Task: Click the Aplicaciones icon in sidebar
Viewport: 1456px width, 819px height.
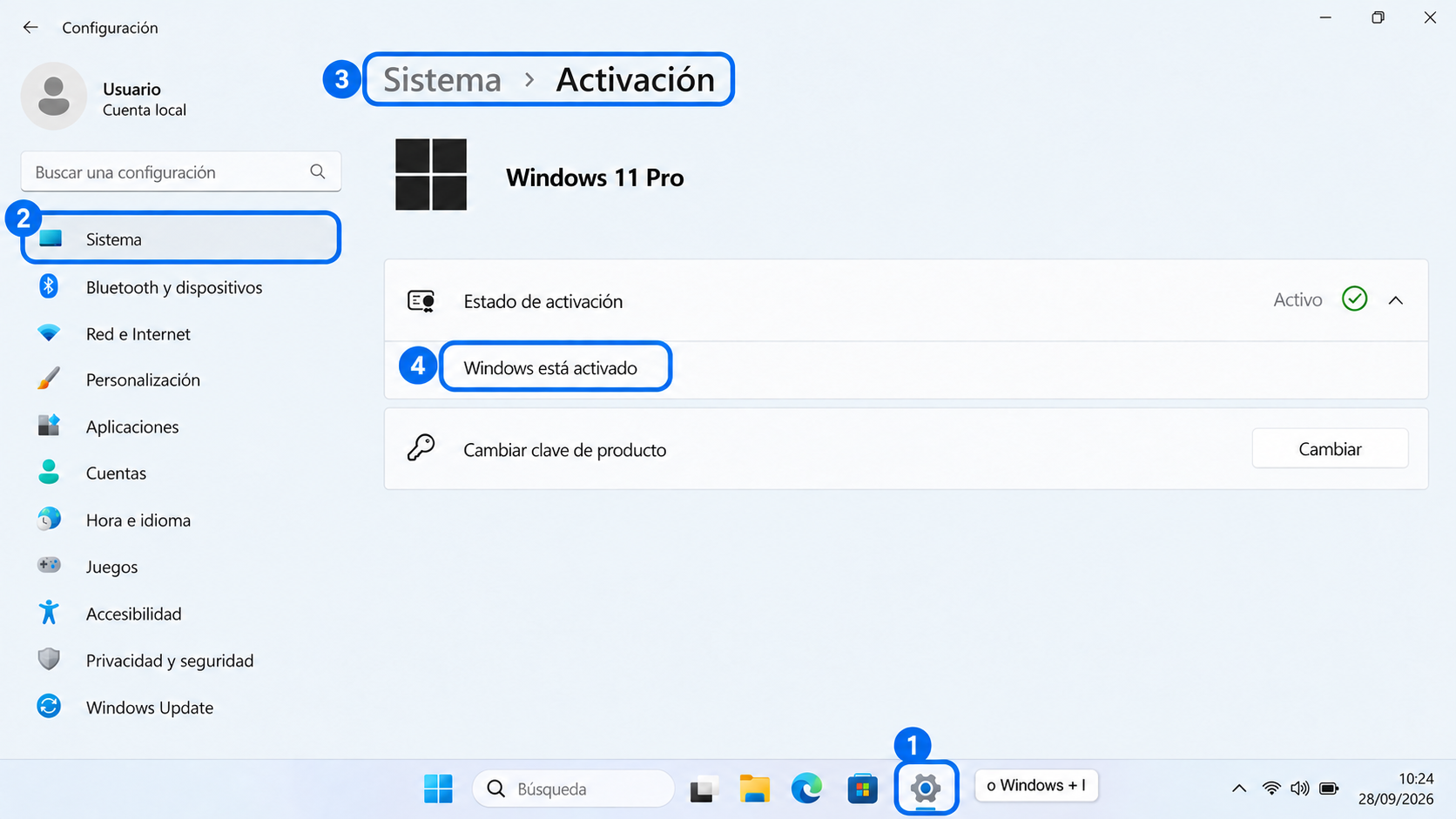Action: tap(49, 426)
